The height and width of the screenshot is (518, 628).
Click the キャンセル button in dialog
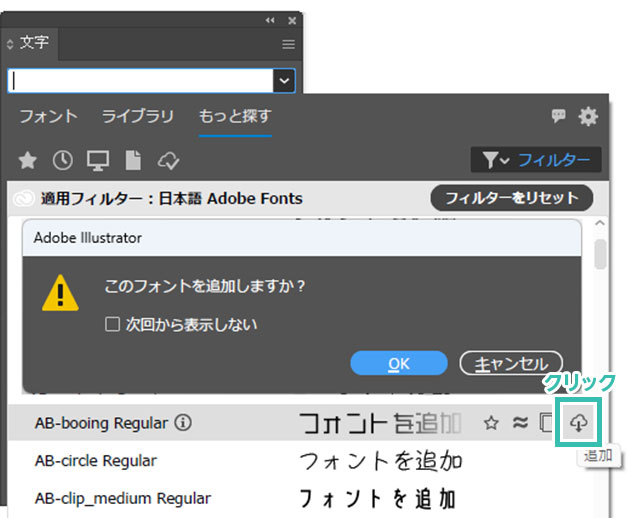pyautogui.click(x=510, y=363)
